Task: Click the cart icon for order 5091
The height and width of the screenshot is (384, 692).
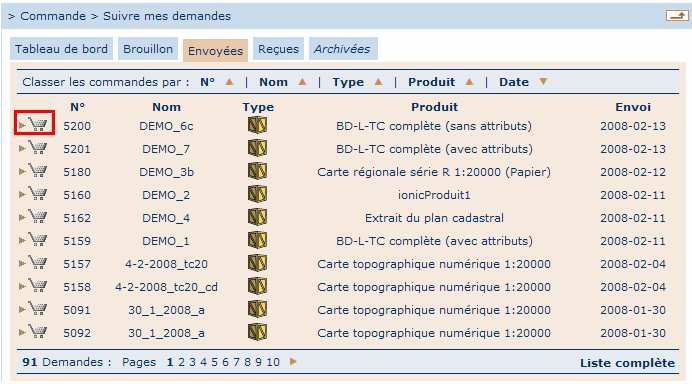Action: [38, 308]
